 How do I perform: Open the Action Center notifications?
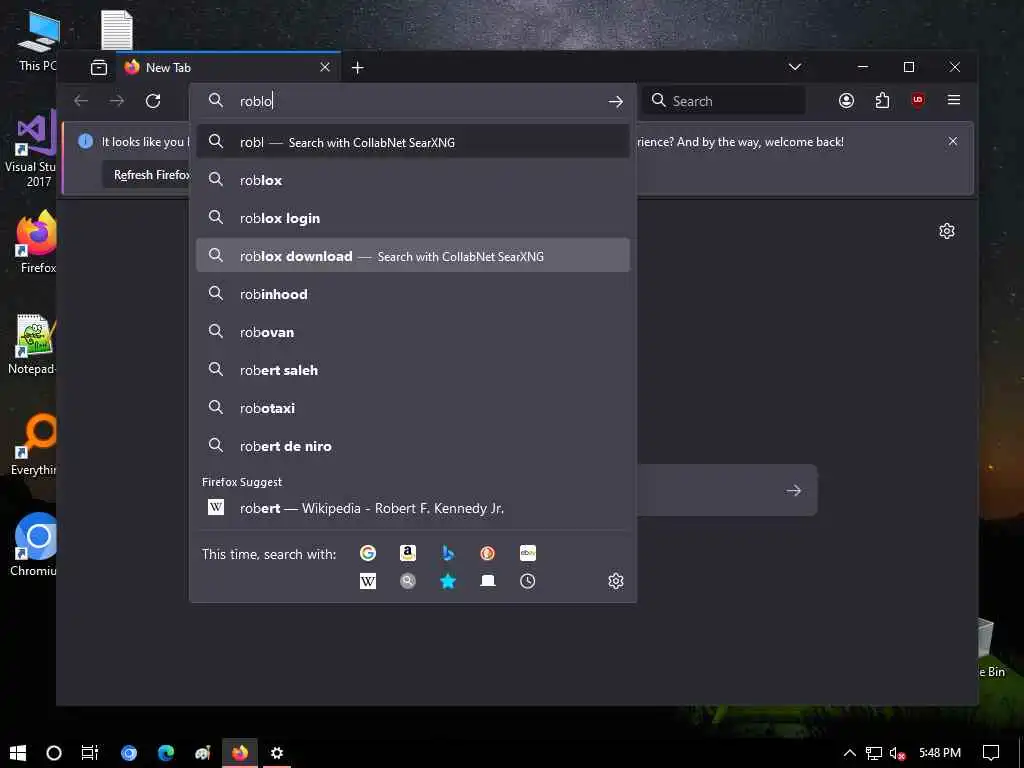tap(991, 753)
